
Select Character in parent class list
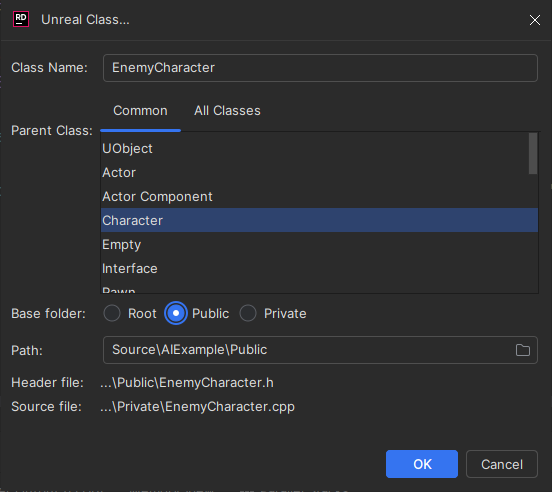pos(319,220)
